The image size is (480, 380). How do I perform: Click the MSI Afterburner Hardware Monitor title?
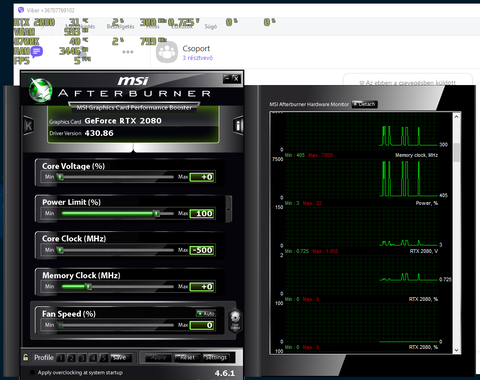coord(309,104)
